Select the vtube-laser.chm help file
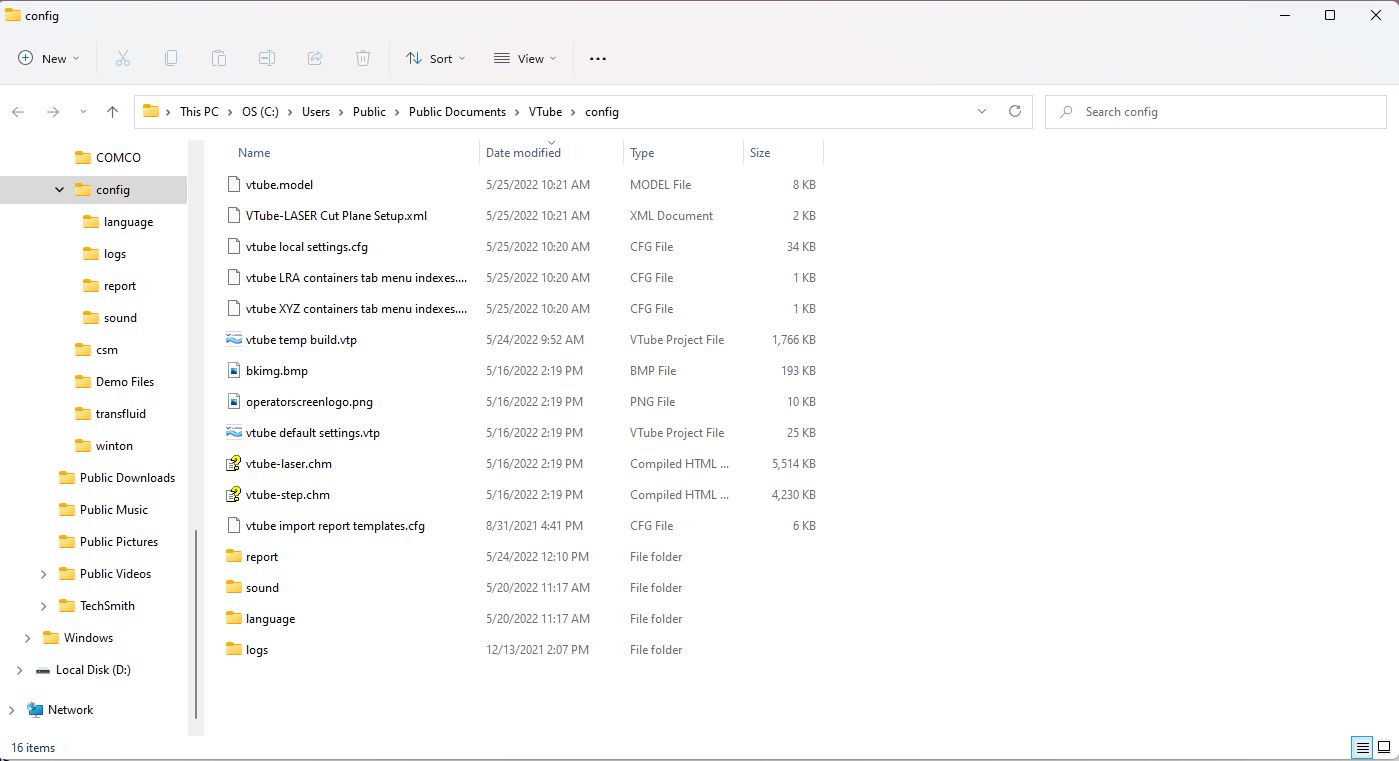 point(288,464)
